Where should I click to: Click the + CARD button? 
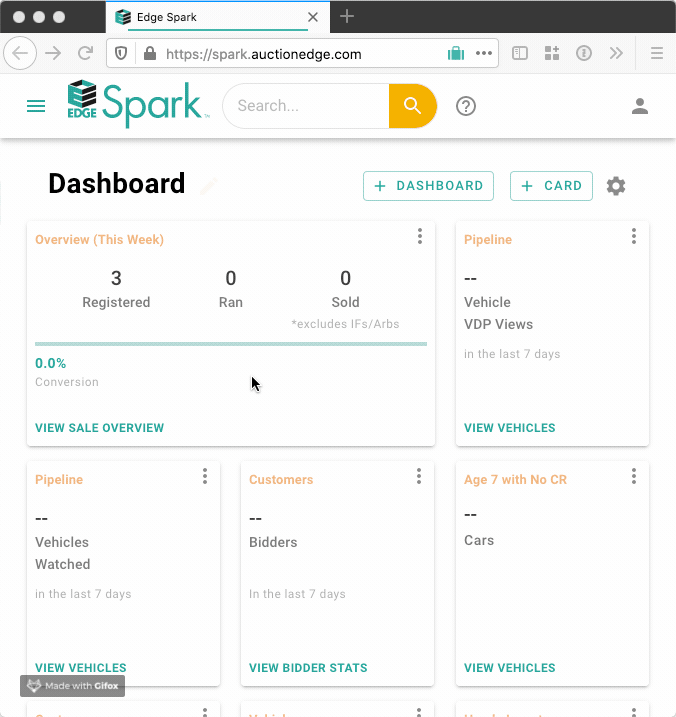(551, 186)
